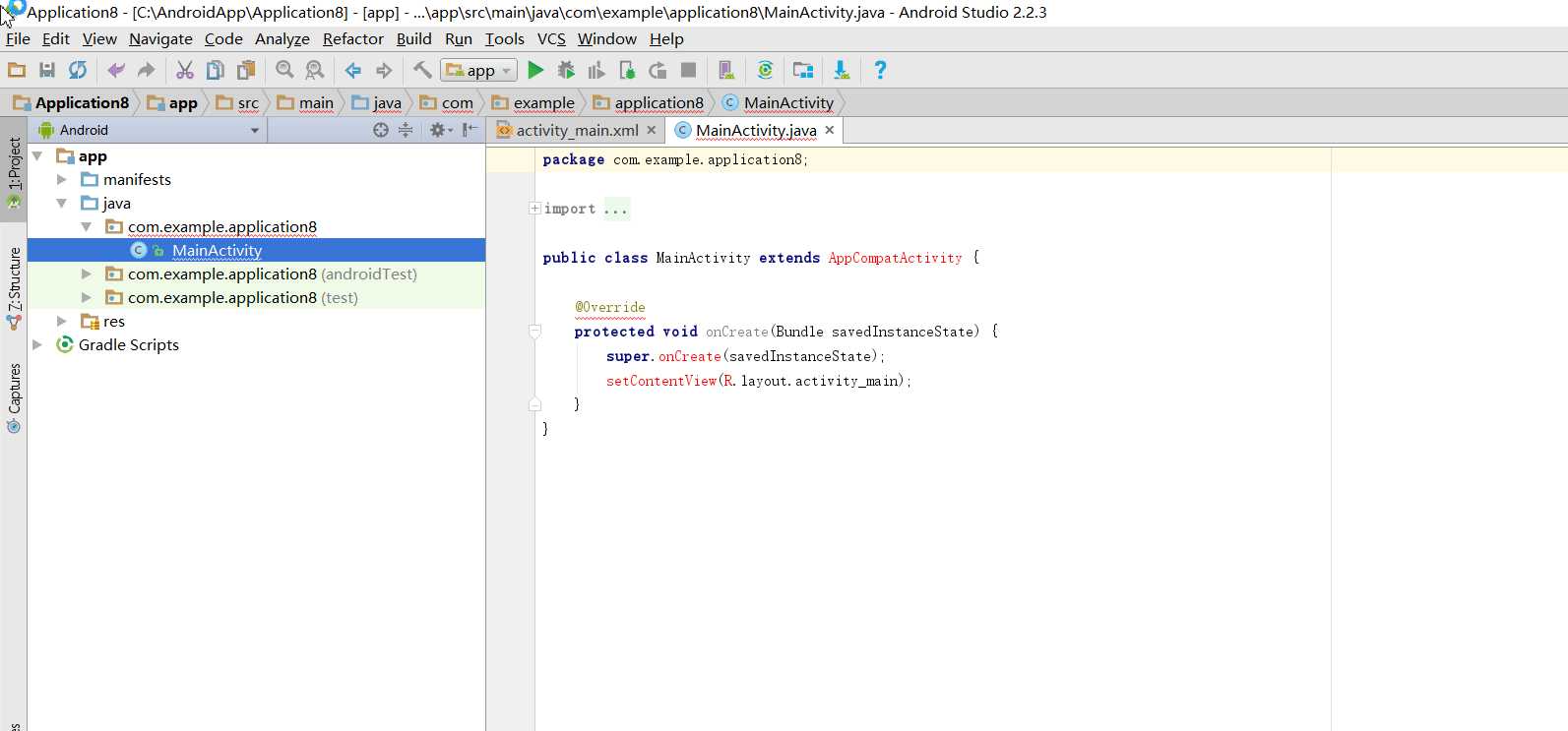Click the Debug app bug icon
Viewport: 1568px width, 731px height.
[x=566, y=70]
